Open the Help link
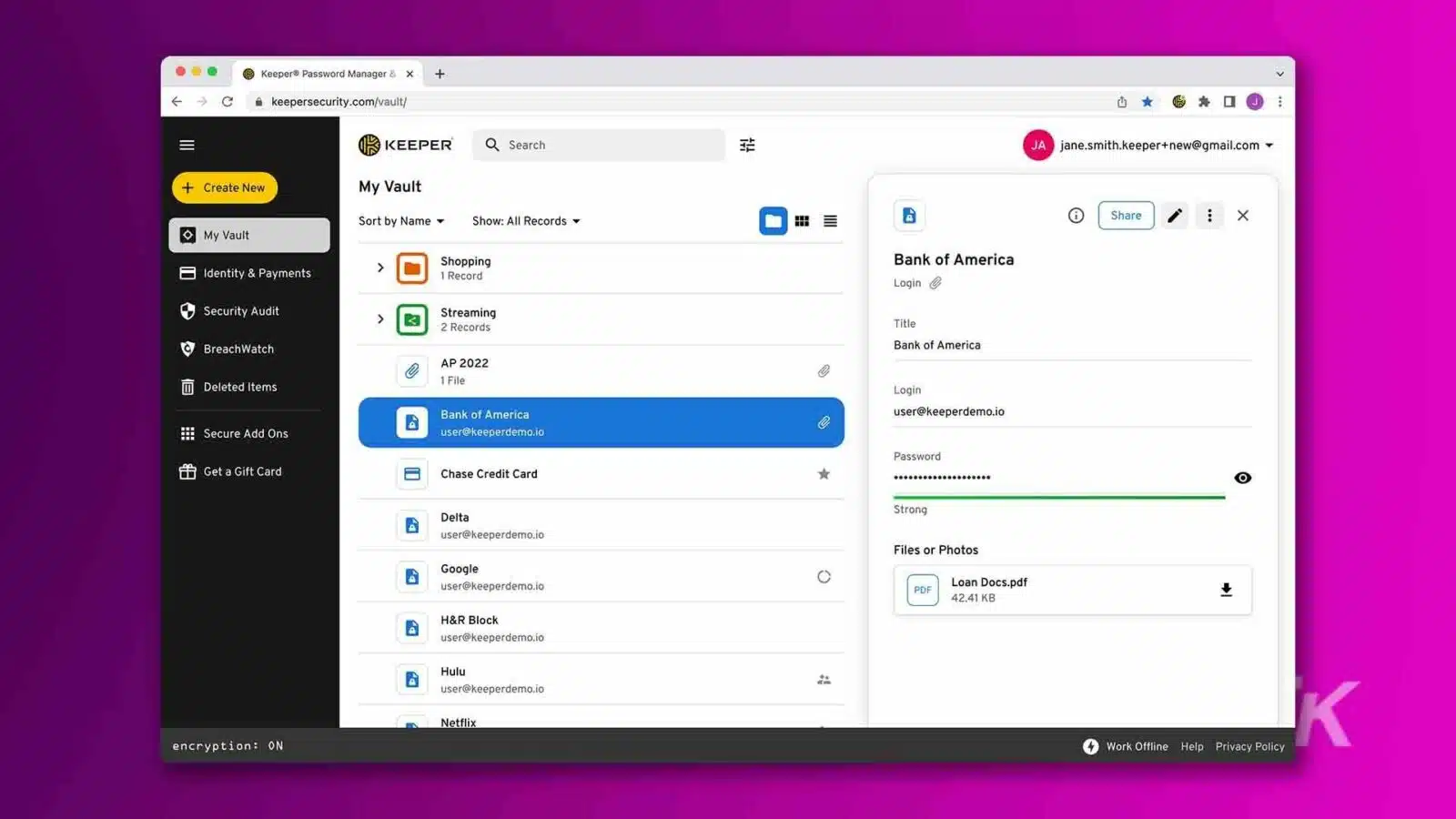Screen dimensions: 1456x819 pos(1192,746)
